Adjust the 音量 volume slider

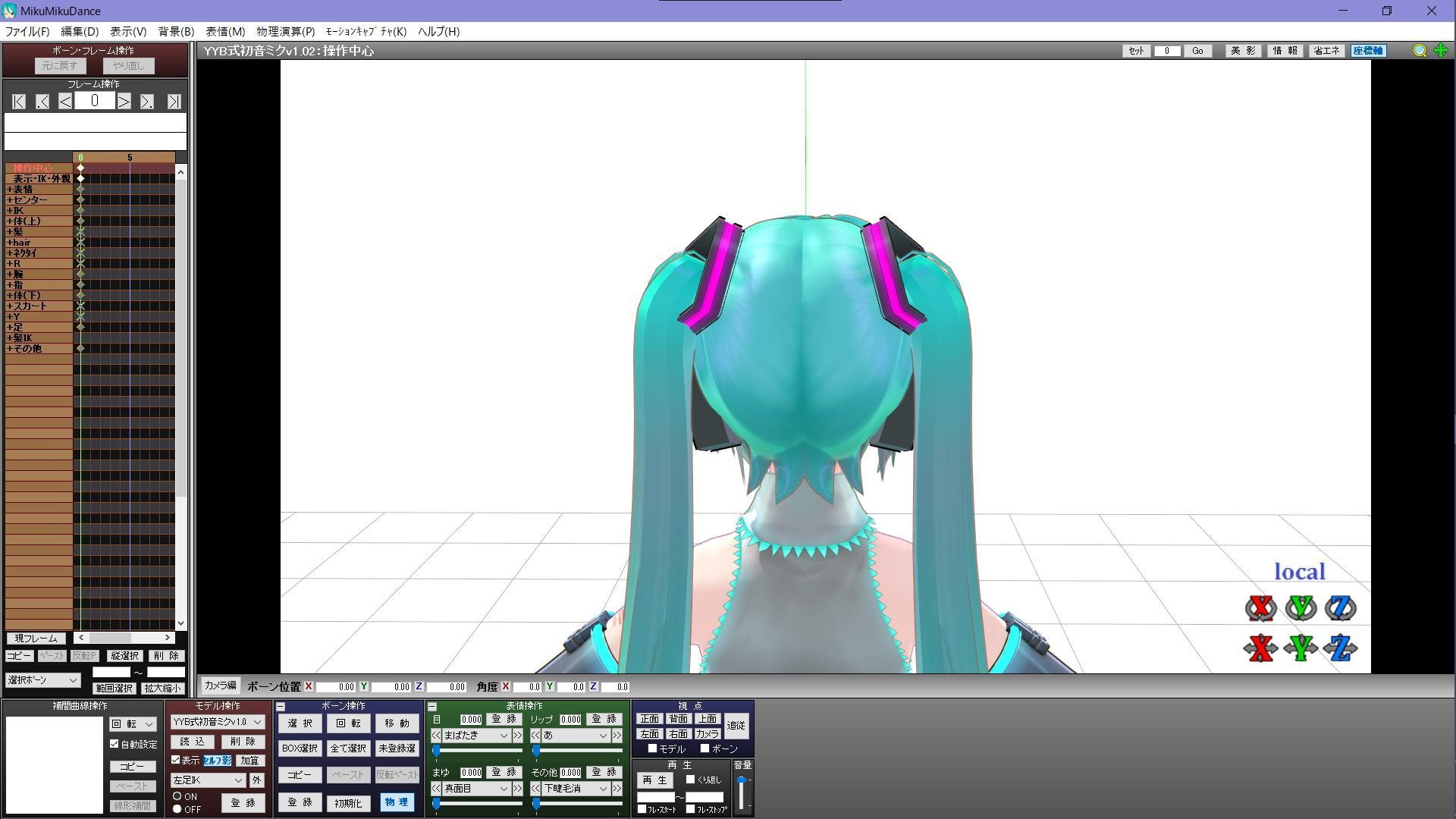[x=742, y=794]
